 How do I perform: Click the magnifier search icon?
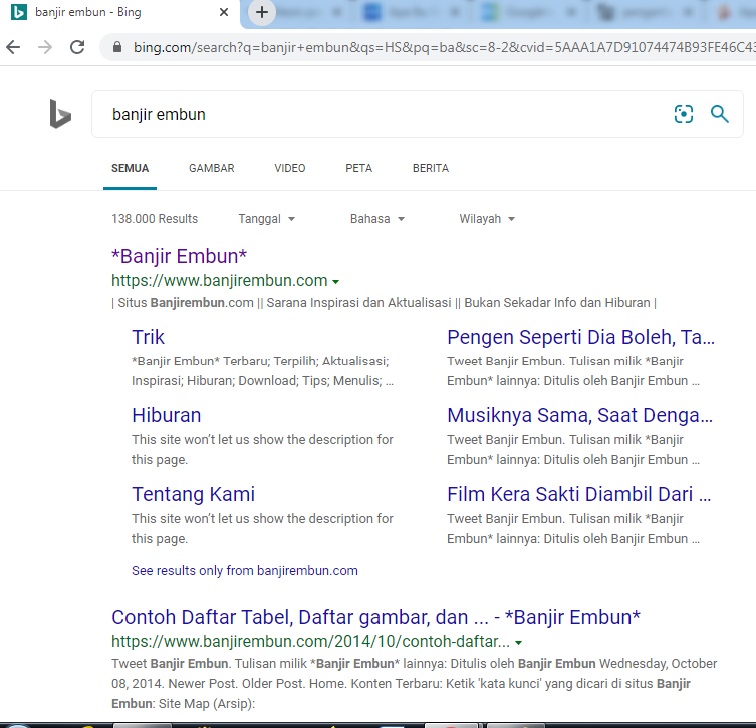click(x=719, y=114)
